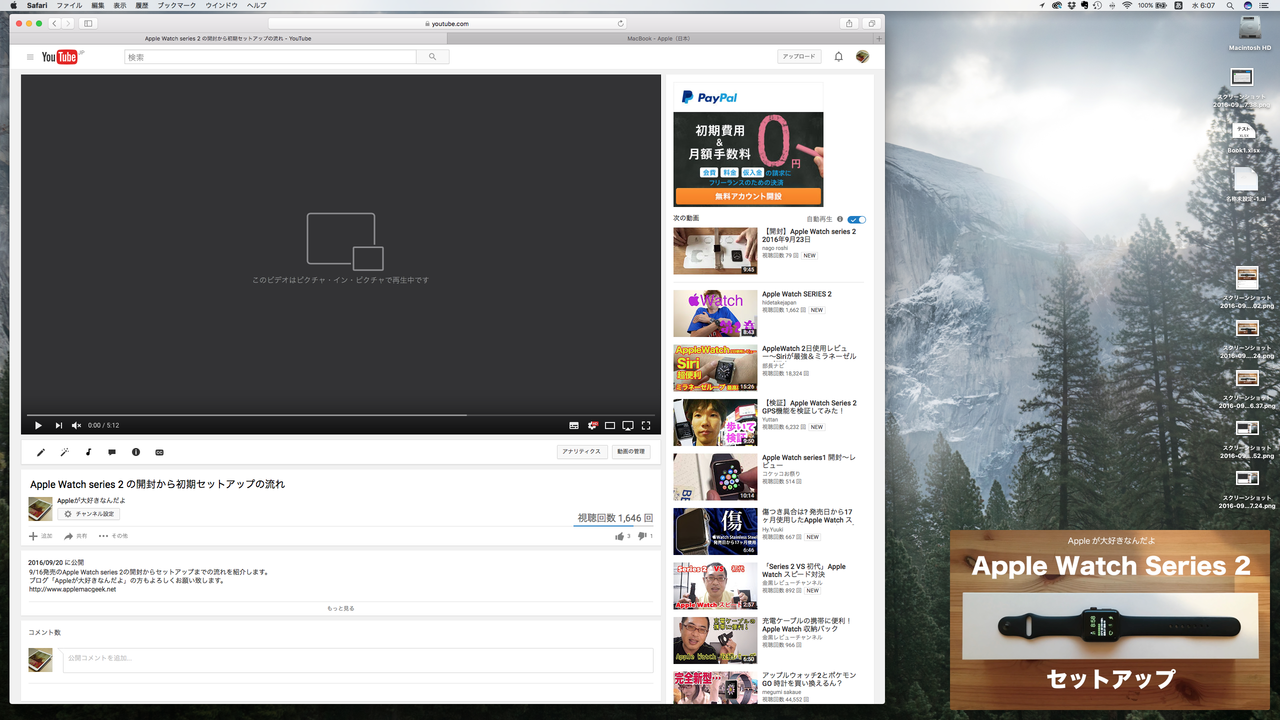The height and width of the screenshot is (720, 1280).
Task: Click the アナリティクス button
Action: [581, 452]
